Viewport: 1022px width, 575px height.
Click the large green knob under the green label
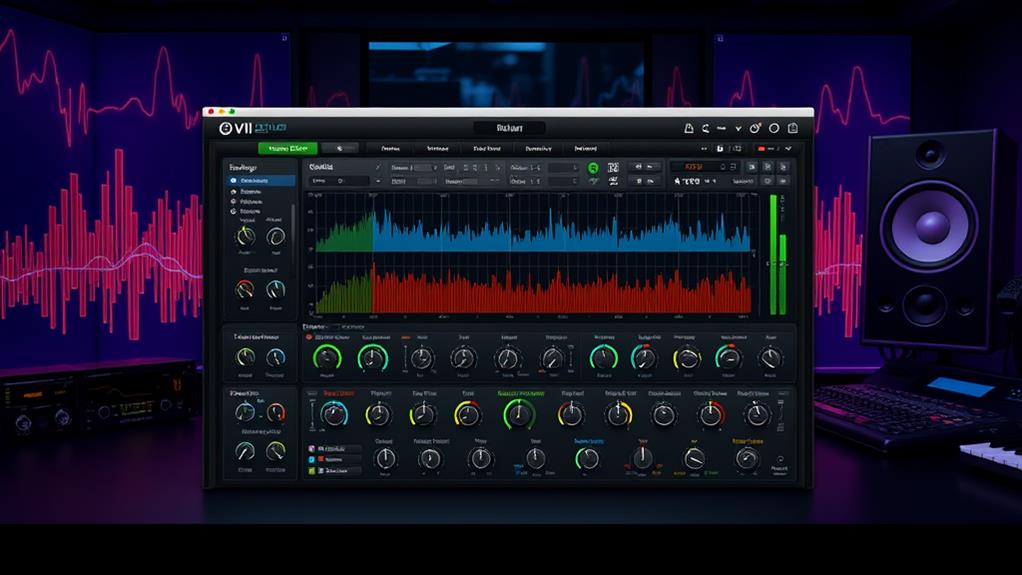point(519,413)
